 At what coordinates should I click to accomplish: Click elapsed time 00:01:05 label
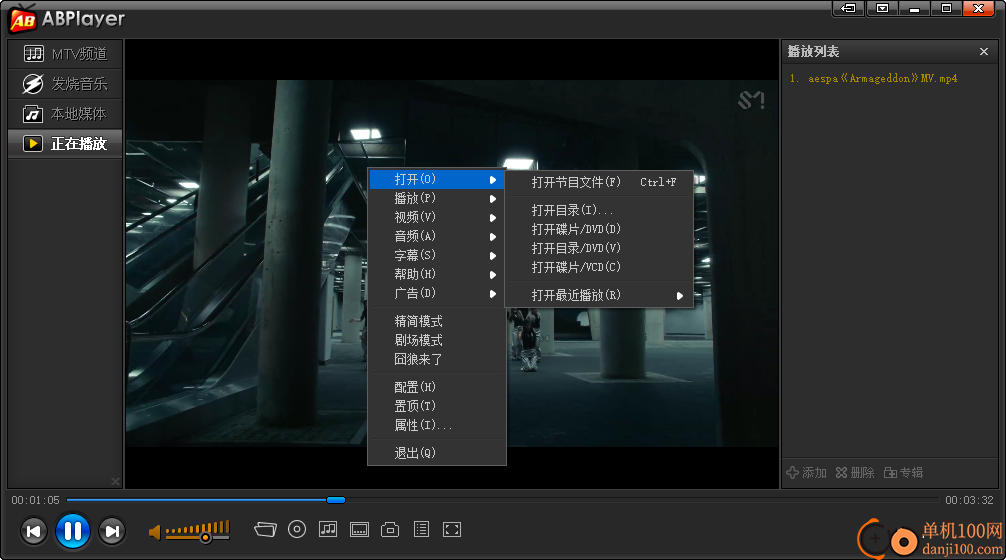point(35,500)
